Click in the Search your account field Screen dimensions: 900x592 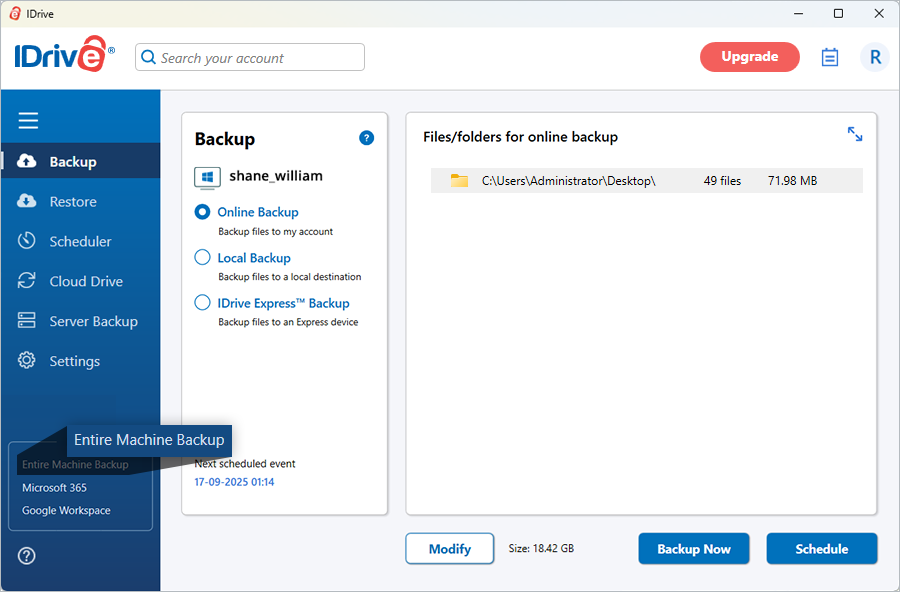pos(250,57)
